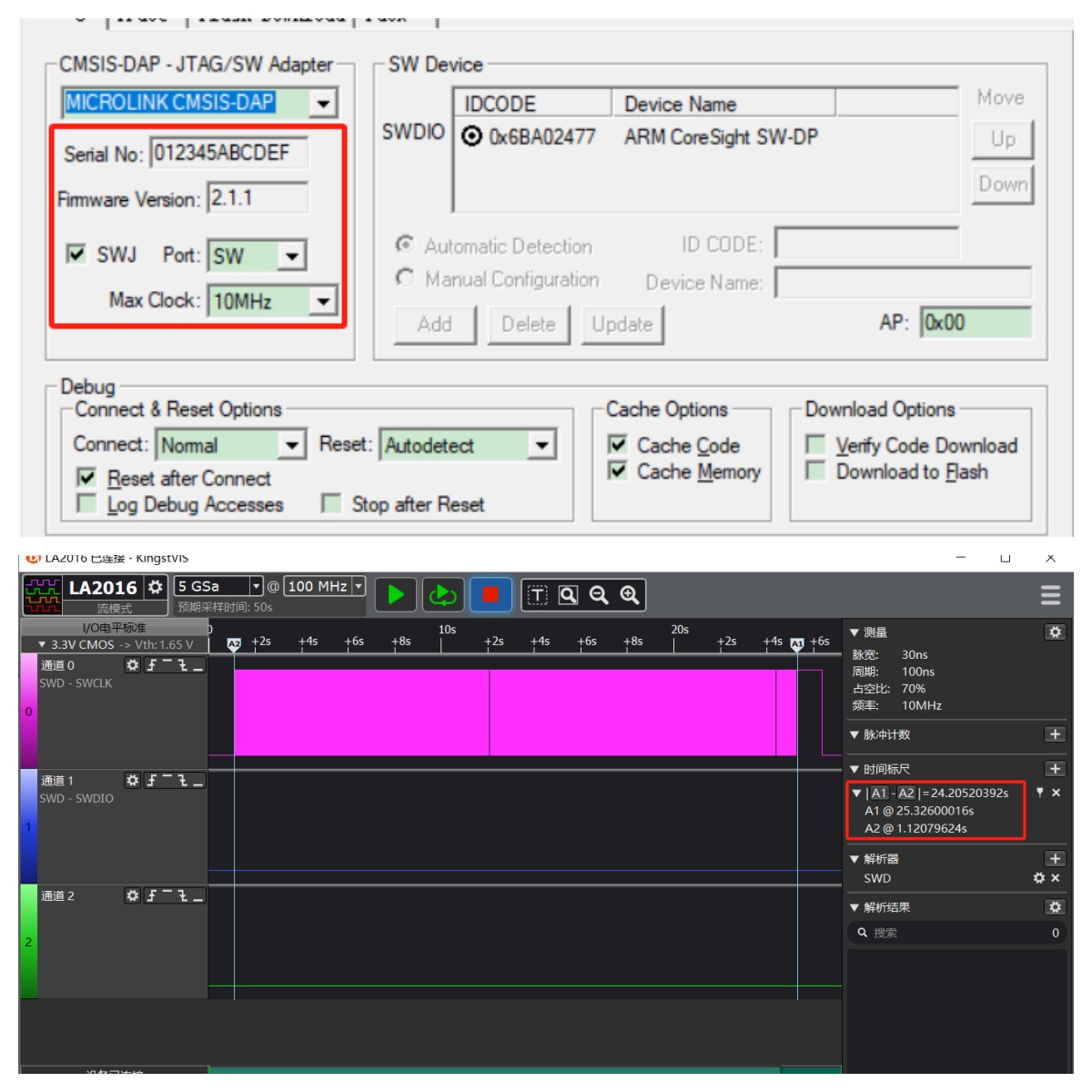Collapse the analyzer section
The image size is (1092, 1092).
coord(854,859)
